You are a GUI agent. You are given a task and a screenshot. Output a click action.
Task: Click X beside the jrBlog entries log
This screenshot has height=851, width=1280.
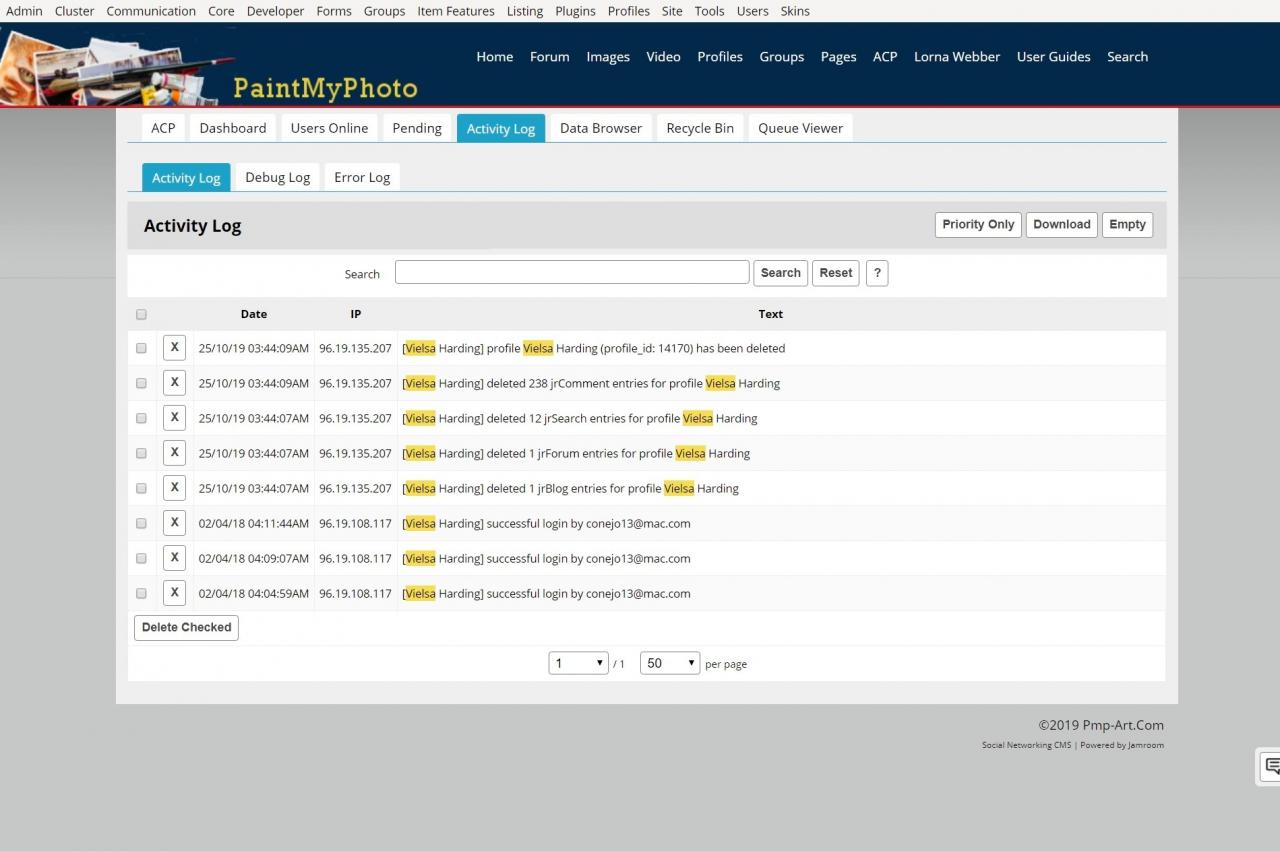(174, 488)
